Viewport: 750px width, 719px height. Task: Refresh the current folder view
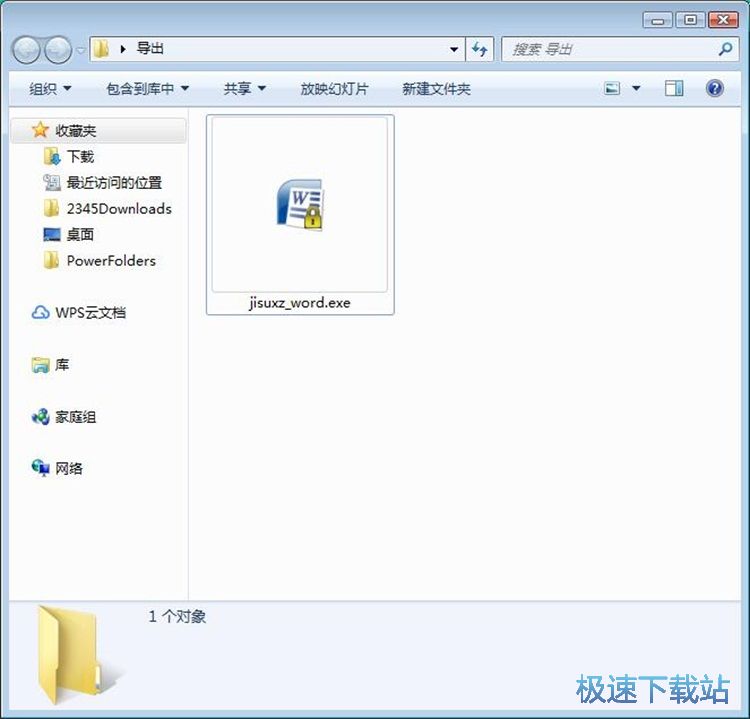[480, 49]
